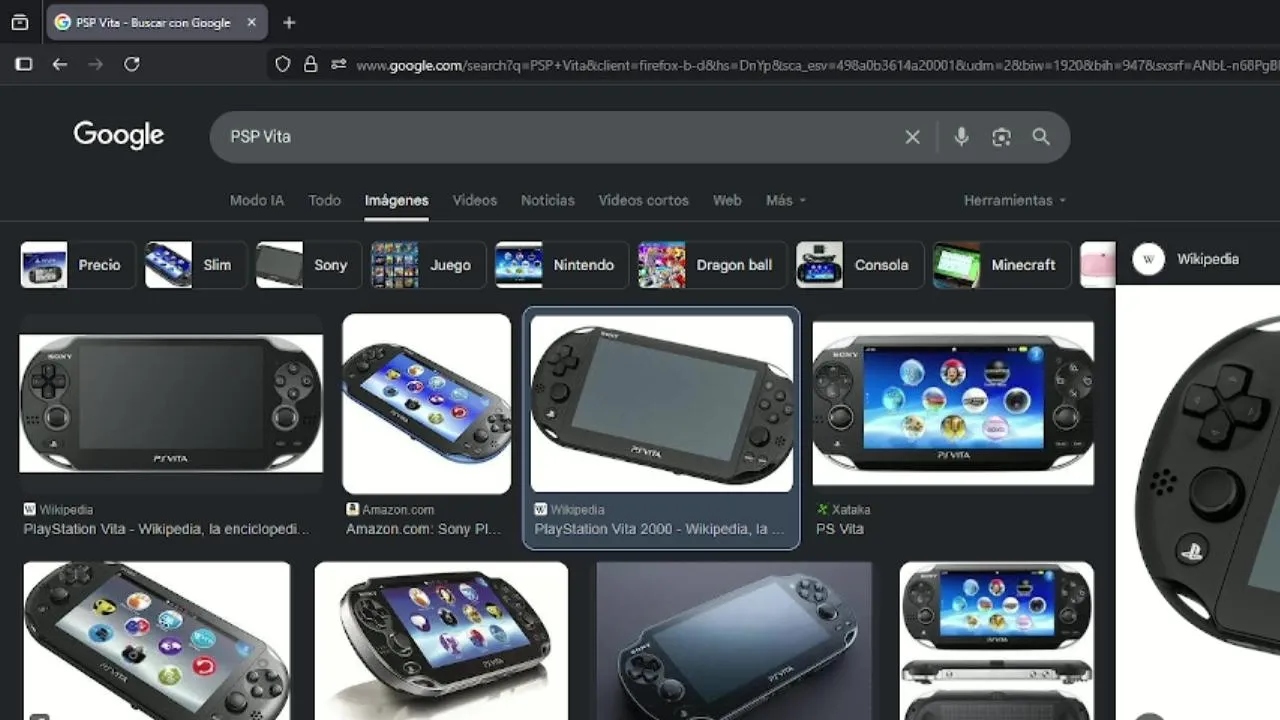Viewport: 1280px width, 720px height.
Task: Open a new browser tab
Action: click(289, 22)
